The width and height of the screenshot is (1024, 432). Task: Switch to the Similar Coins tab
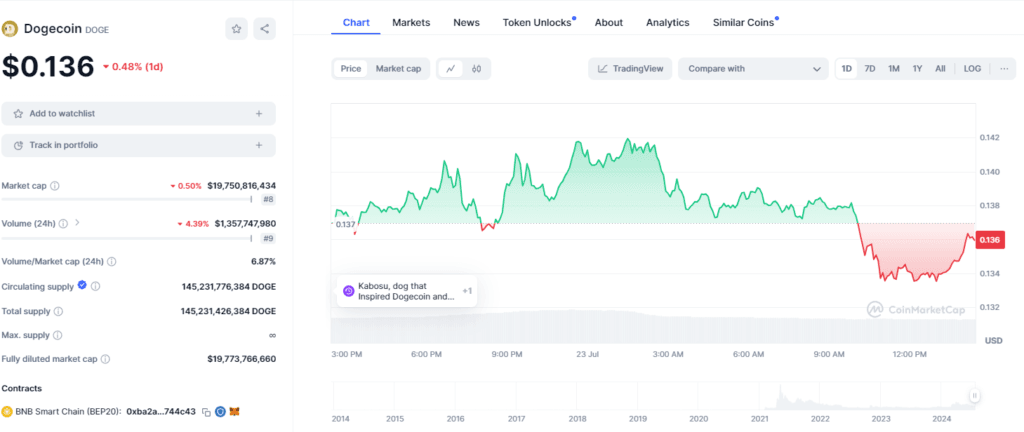pyautogui.click(x=743, y=22)
